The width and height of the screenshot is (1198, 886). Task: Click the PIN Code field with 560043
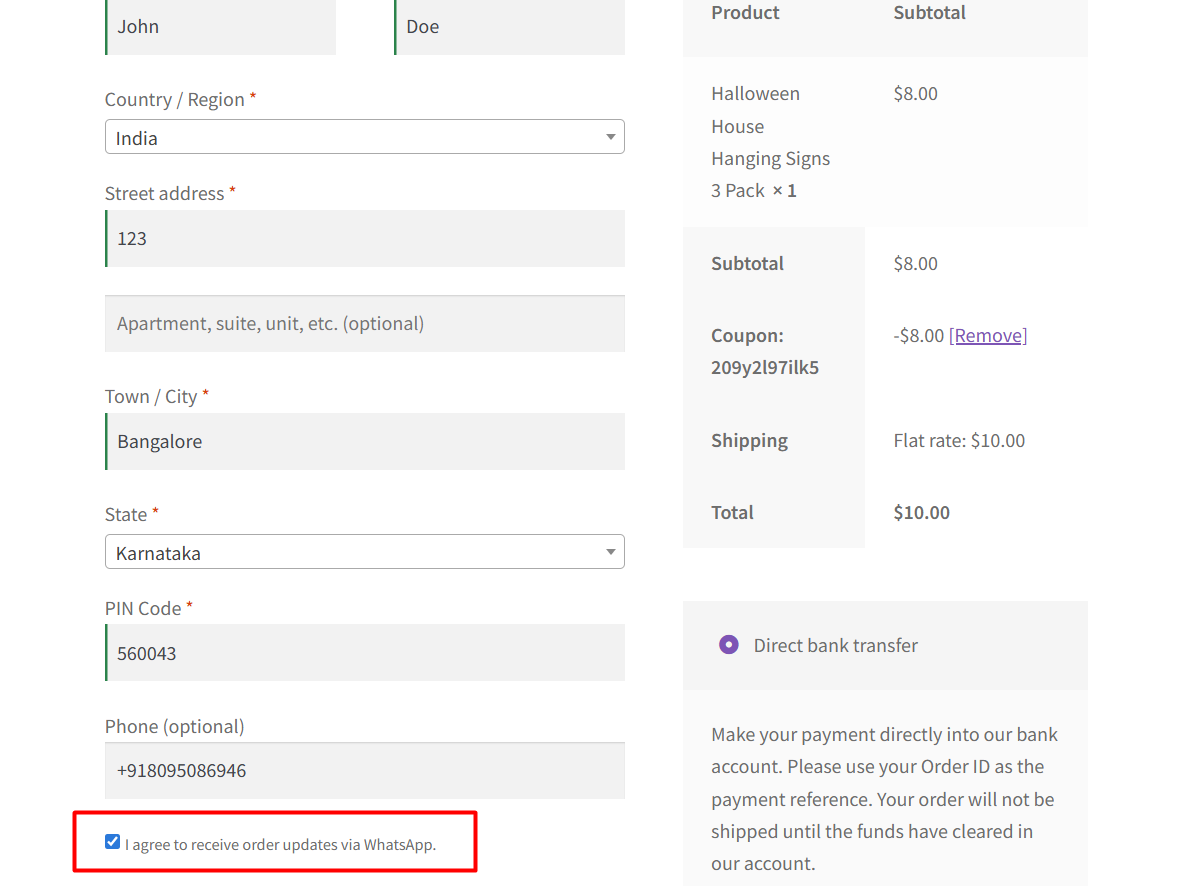tap(365, 654)
